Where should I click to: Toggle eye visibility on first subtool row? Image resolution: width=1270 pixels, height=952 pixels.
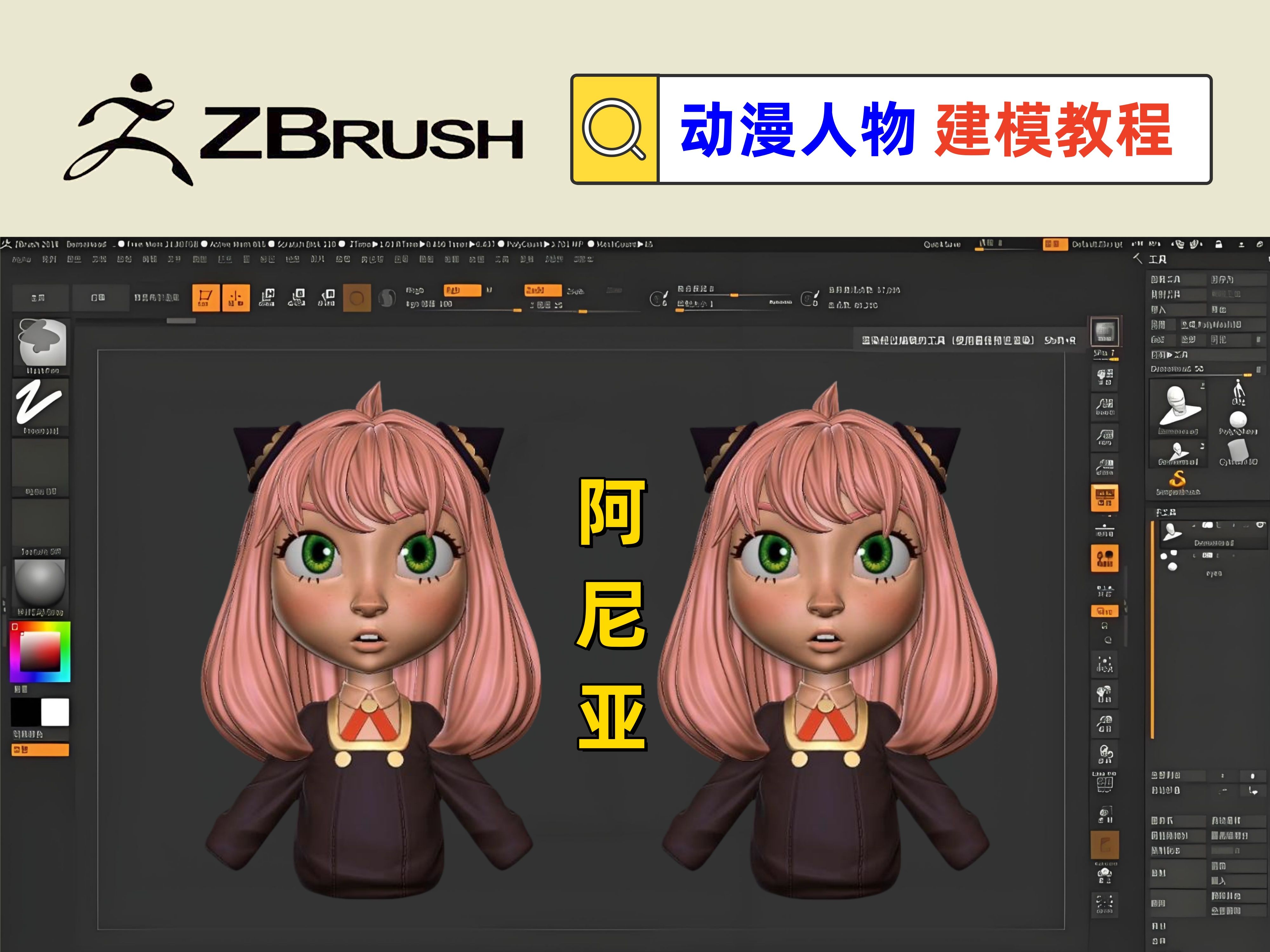(1260, 525)
